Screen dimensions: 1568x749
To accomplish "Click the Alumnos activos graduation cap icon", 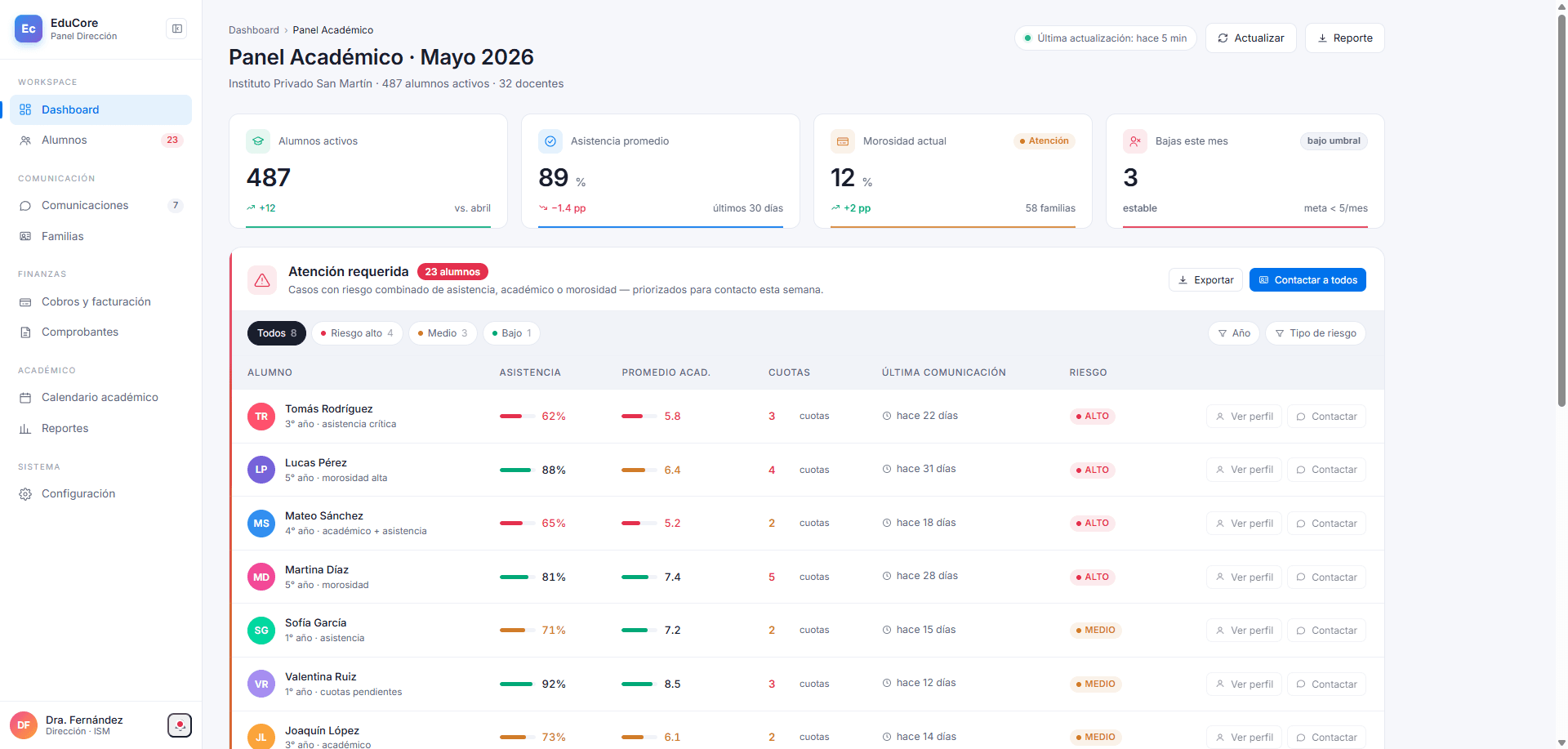I will (x=258, y=141).
